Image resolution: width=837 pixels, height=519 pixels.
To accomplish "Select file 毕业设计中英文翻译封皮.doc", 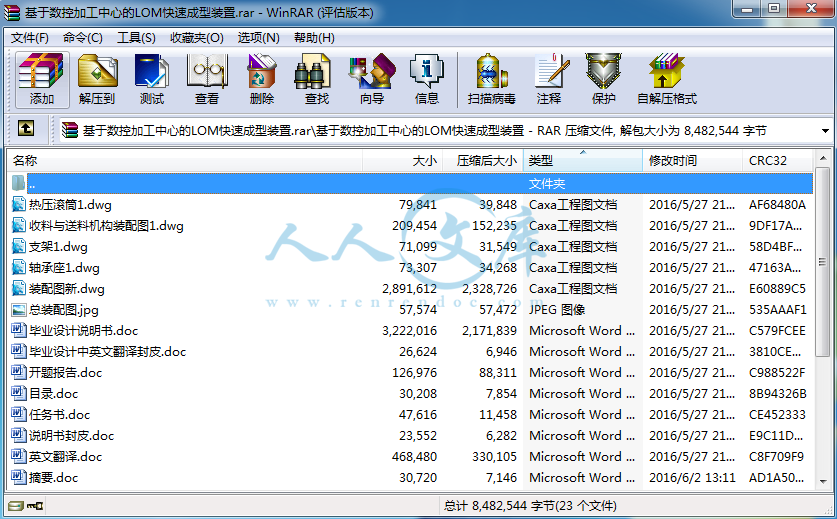I will (107, 351).
